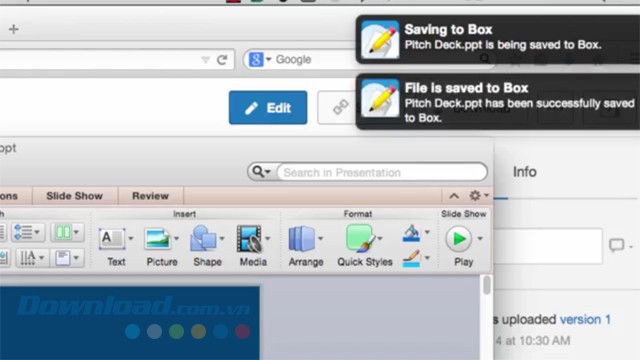Click the blue Edit button
640x360 pixels.
coord(268,108)
